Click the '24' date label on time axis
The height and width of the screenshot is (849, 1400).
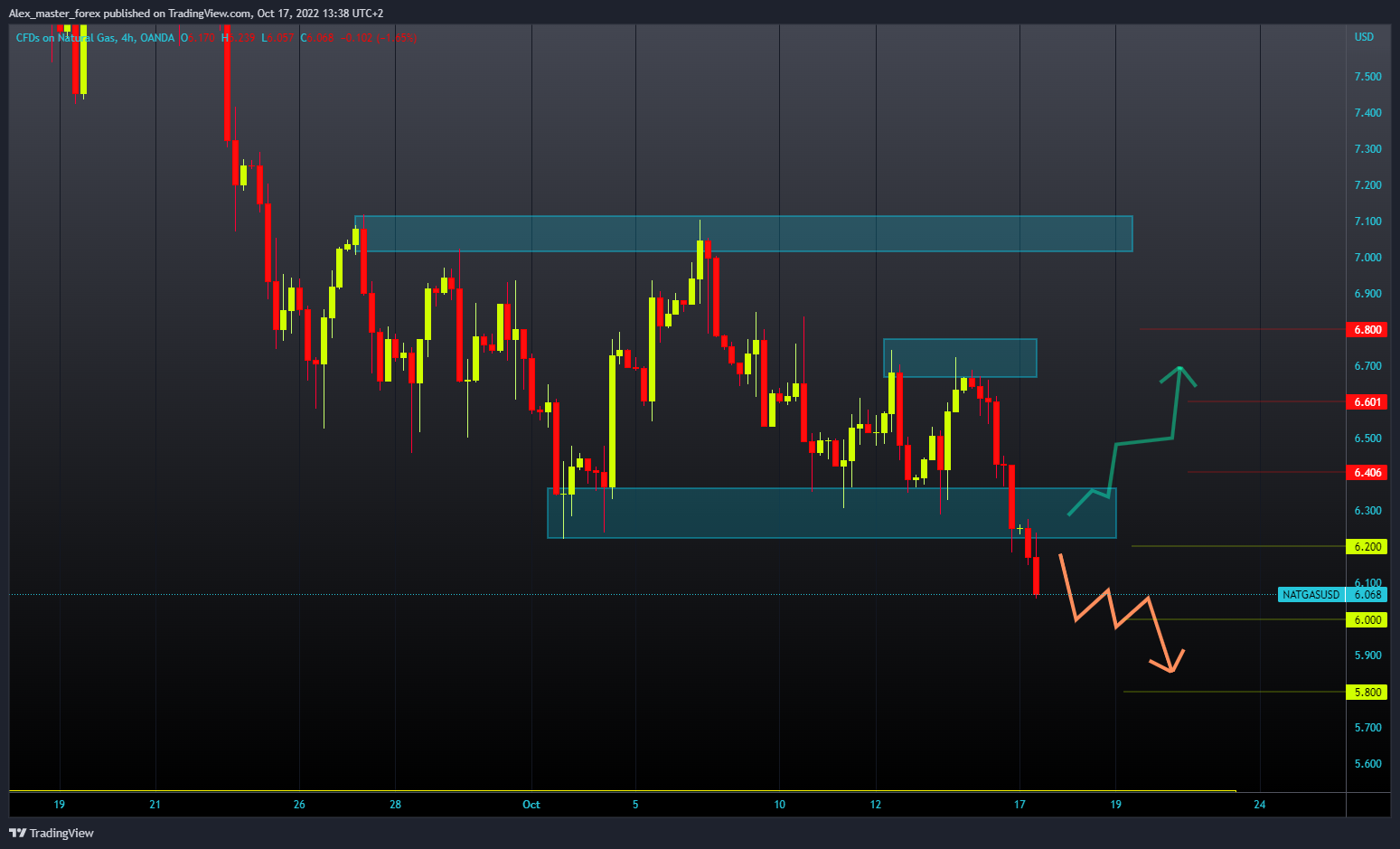click(1260, 805)
